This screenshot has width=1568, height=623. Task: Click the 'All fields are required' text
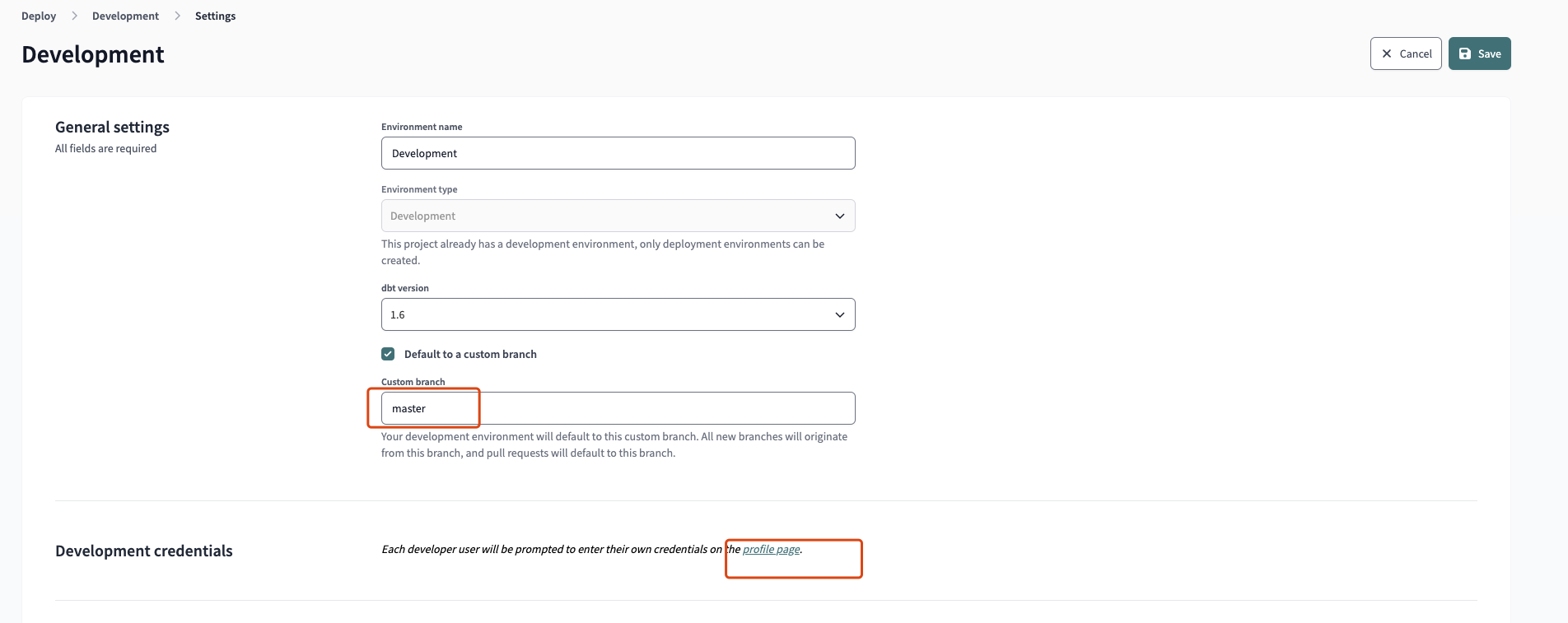click(105, 148)
